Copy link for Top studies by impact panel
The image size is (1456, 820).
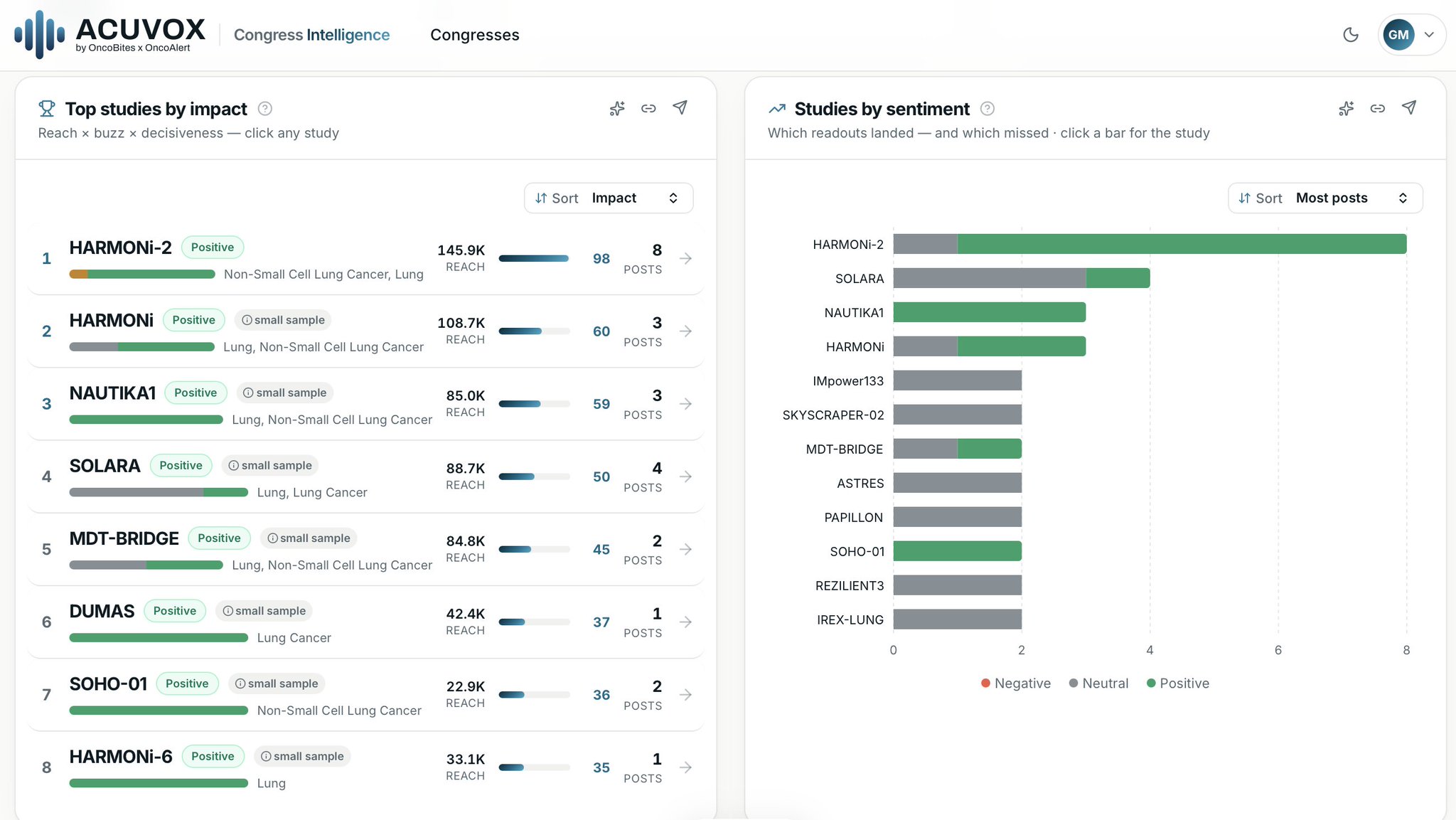(x=648, y=108)
